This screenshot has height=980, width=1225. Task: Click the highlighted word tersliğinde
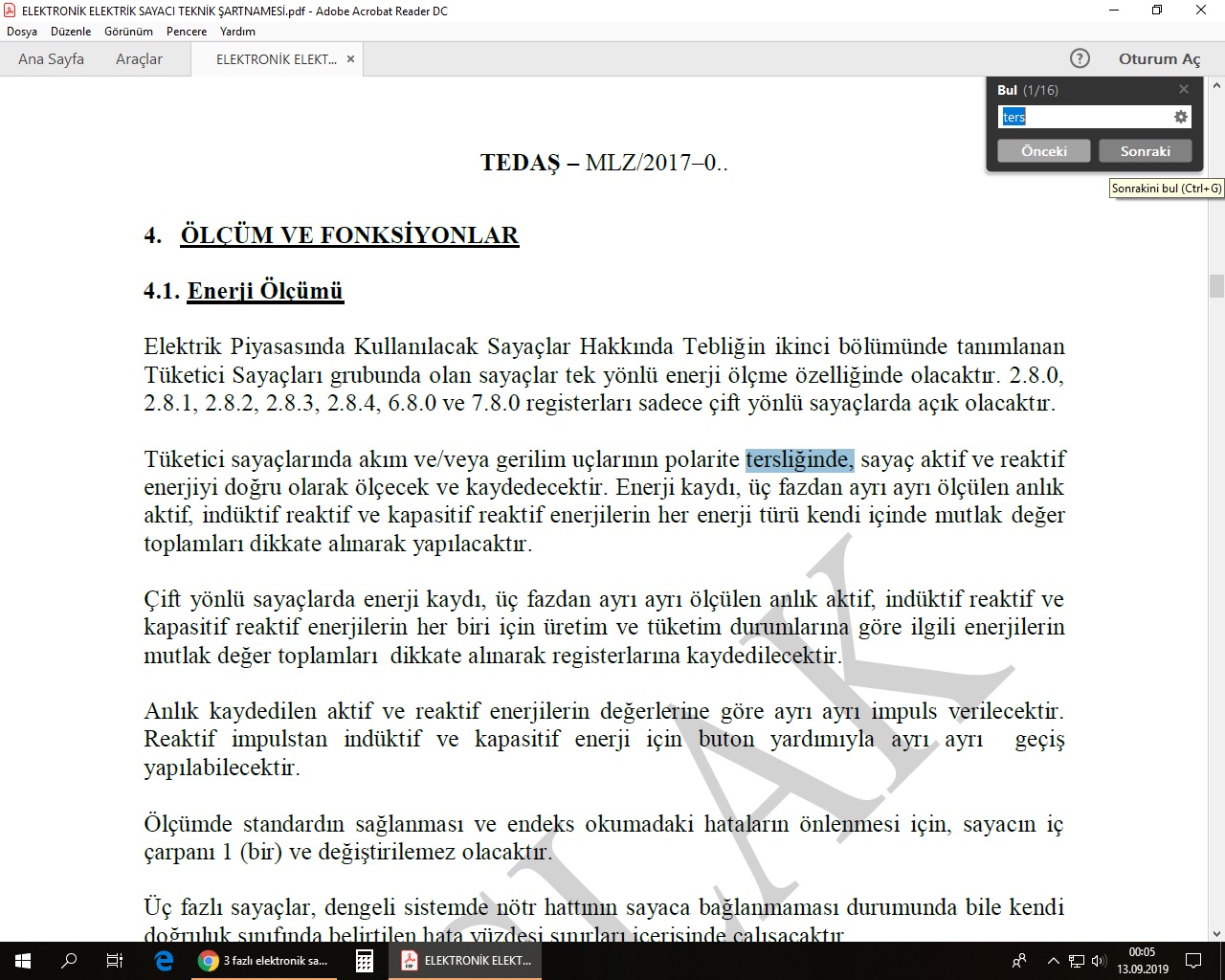point(799,460)
